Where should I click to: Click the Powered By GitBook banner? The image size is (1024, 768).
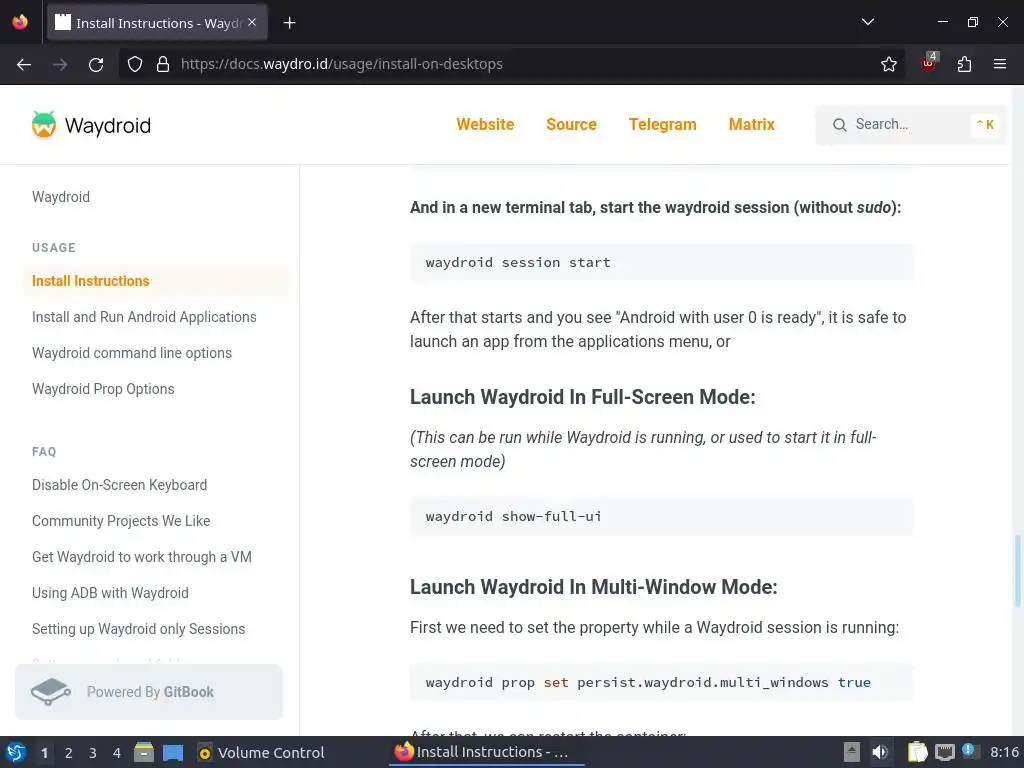pyautogui.click(x=149, y=692)
